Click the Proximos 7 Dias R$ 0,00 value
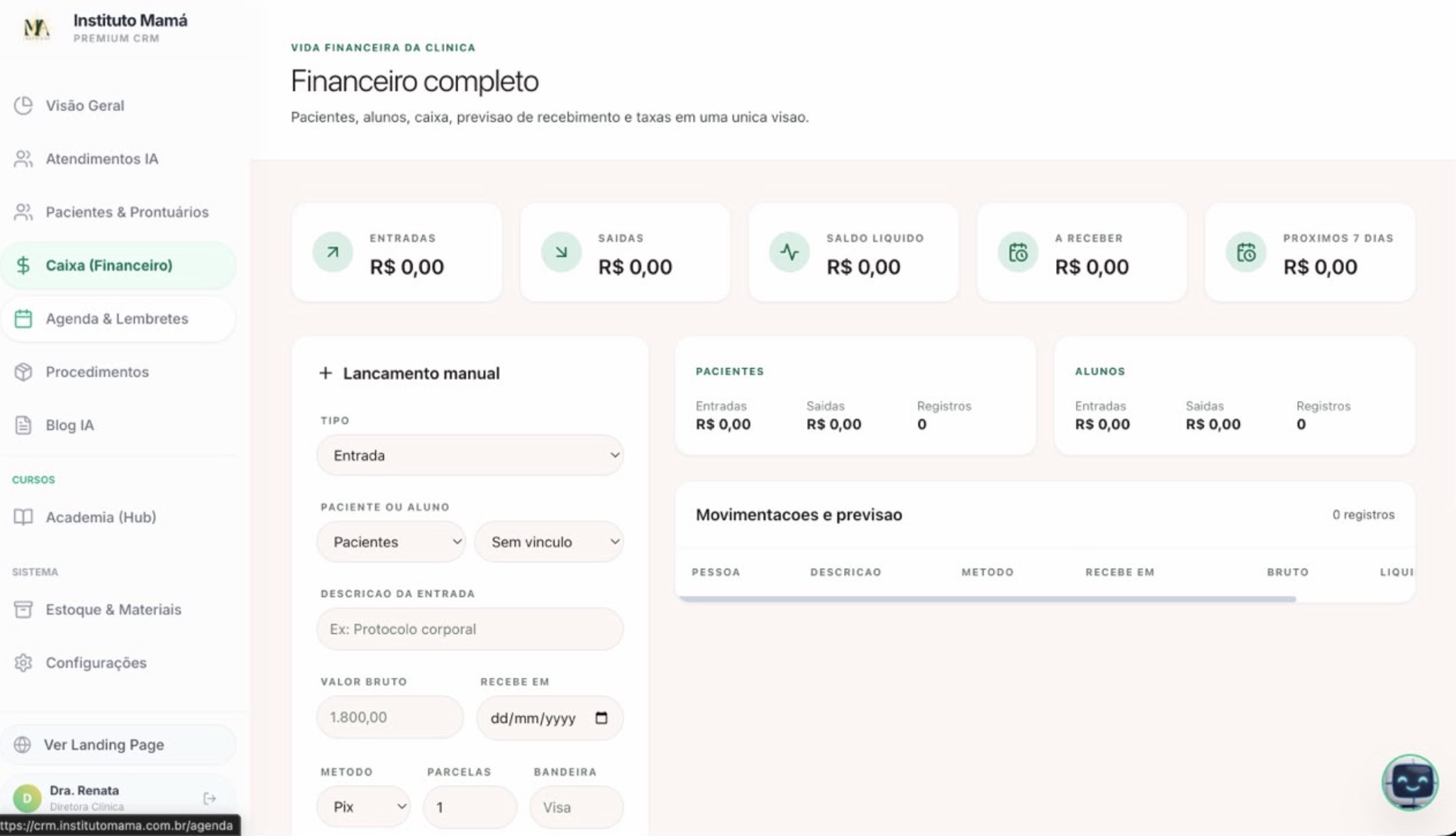This screenshot has height=836, width=1456. pos(1320,267)
